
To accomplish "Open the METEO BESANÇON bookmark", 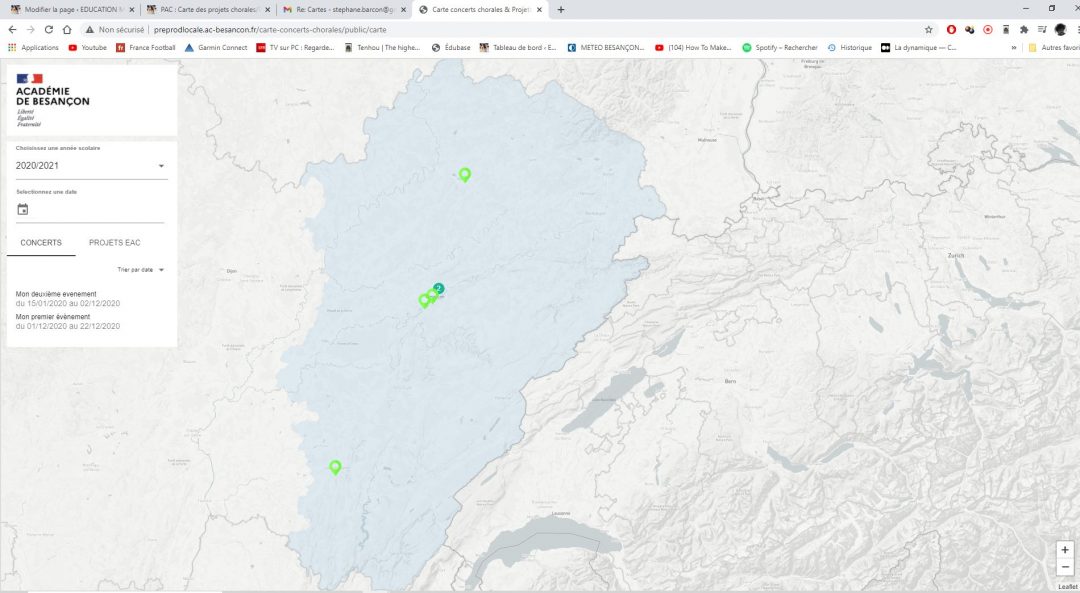I will coord(606,48).
